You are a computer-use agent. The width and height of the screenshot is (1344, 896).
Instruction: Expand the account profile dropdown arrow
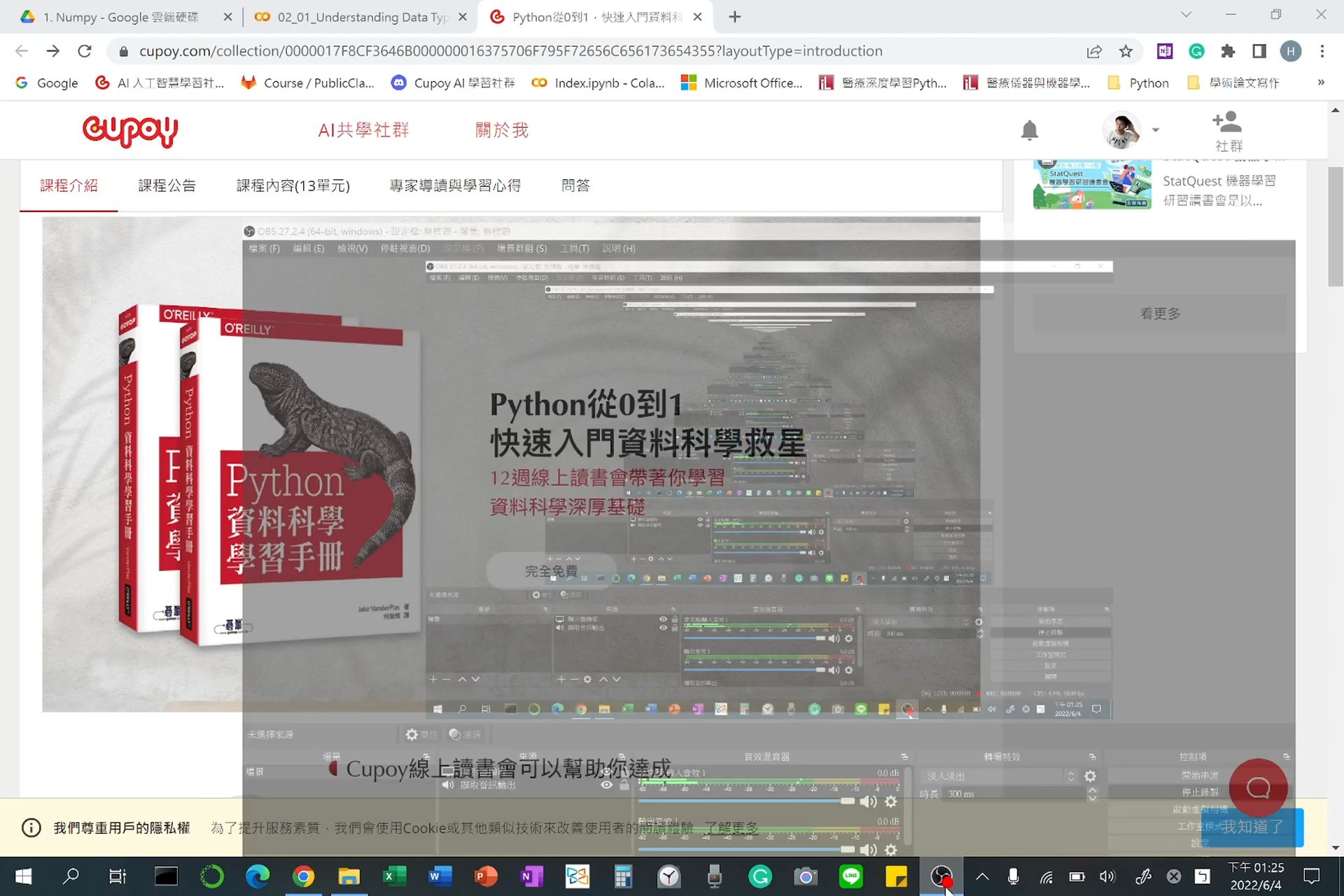point(1156,130)
